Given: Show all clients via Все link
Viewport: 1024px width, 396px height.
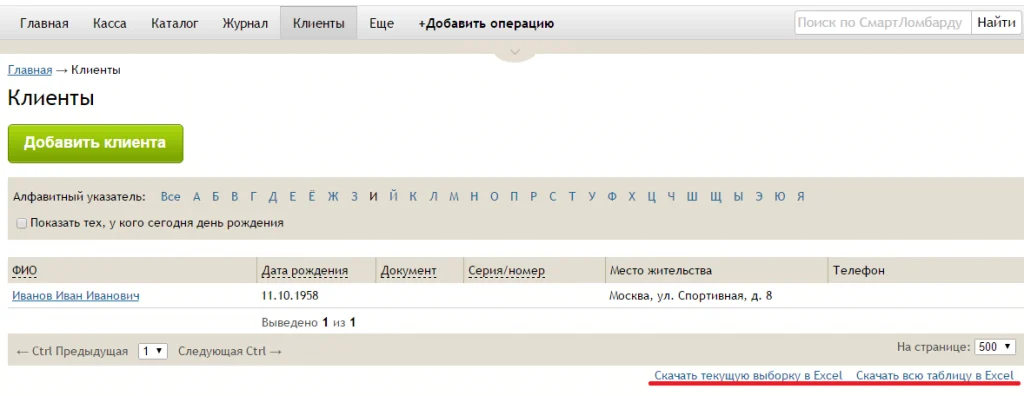Looking at the screenshot, I should tap(170, 197).
